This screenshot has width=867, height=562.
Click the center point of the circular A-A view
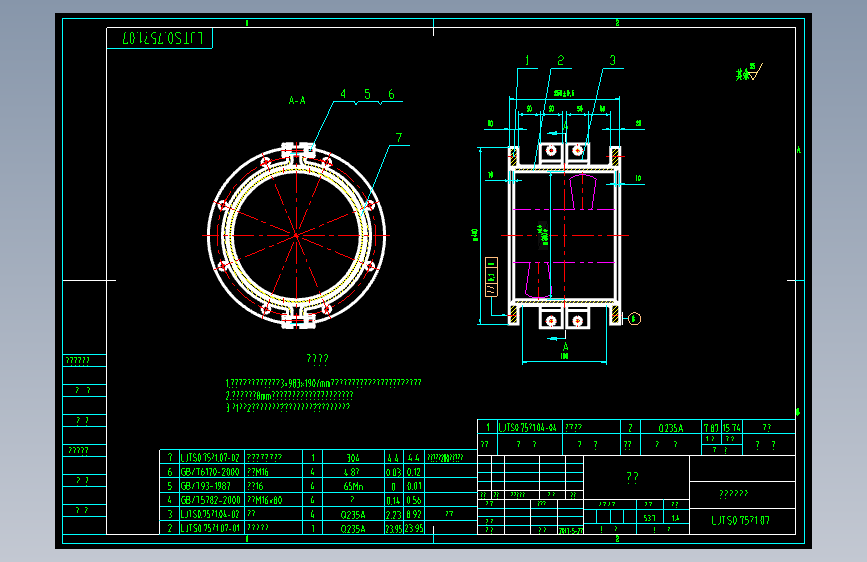pos(296,236)
